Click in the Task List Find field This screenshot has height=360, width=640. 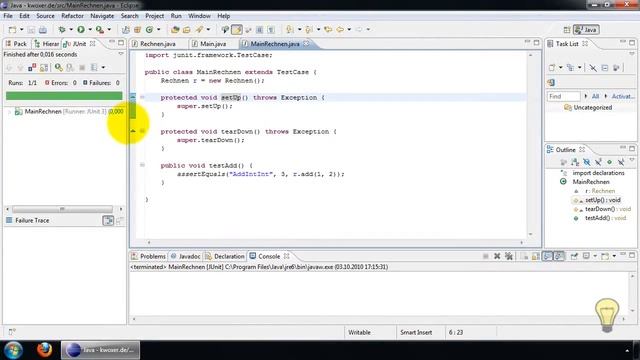click(563, 96)
